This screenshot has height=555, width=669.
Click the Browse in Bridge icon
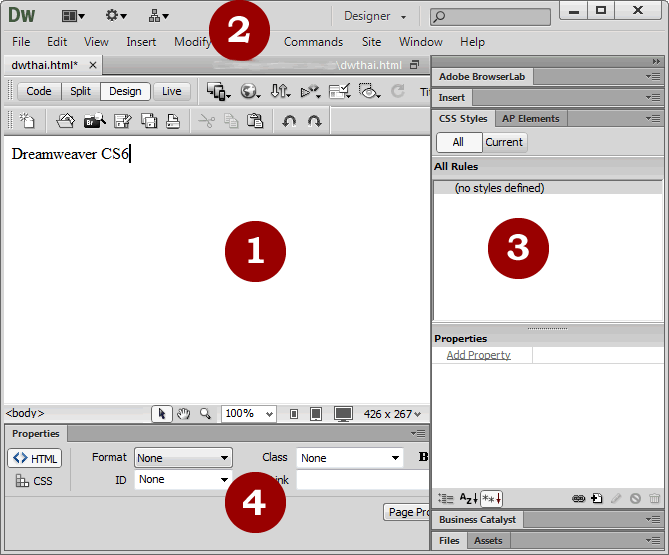tap(95, 121)
